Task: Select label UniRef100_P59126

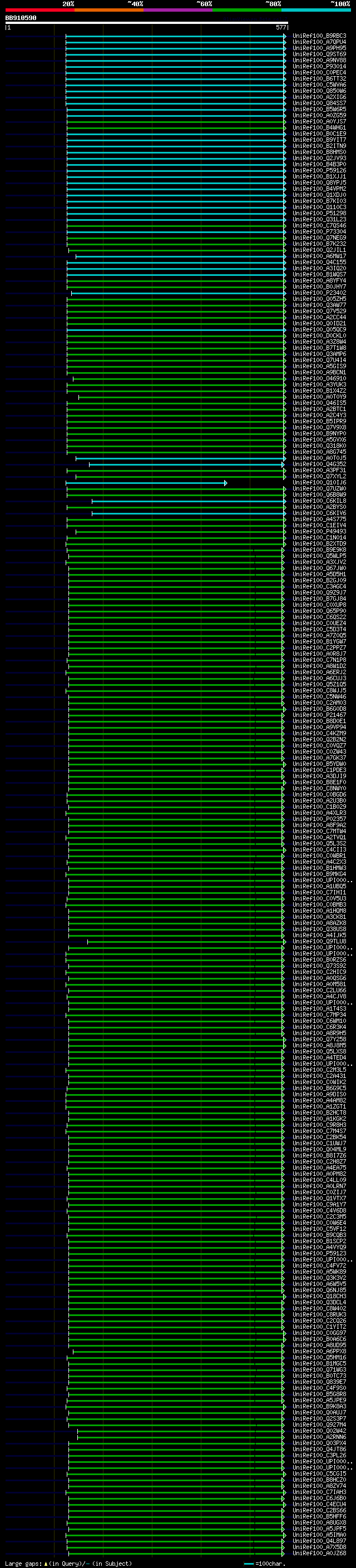Action: [x=319, y=170]
